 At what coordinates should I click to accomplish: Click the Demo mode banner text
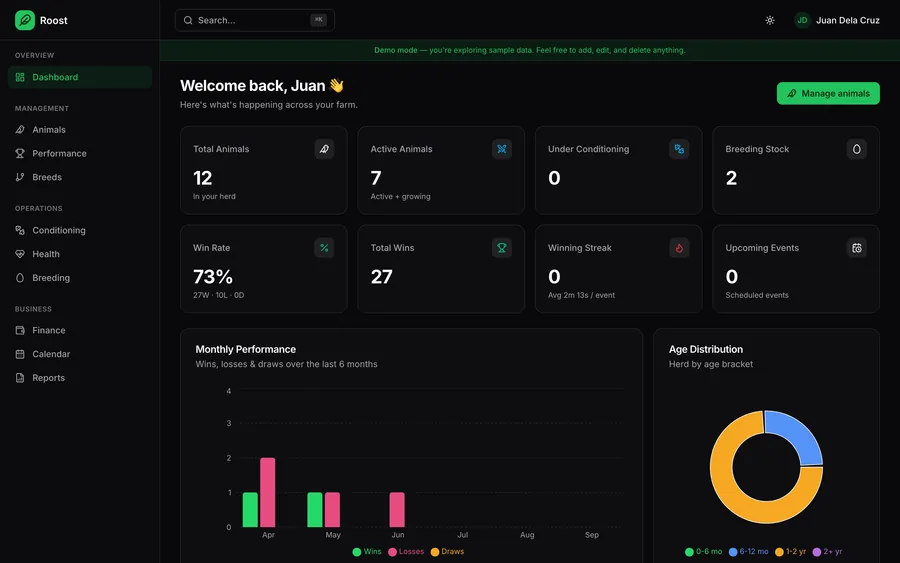pos(529,50)
